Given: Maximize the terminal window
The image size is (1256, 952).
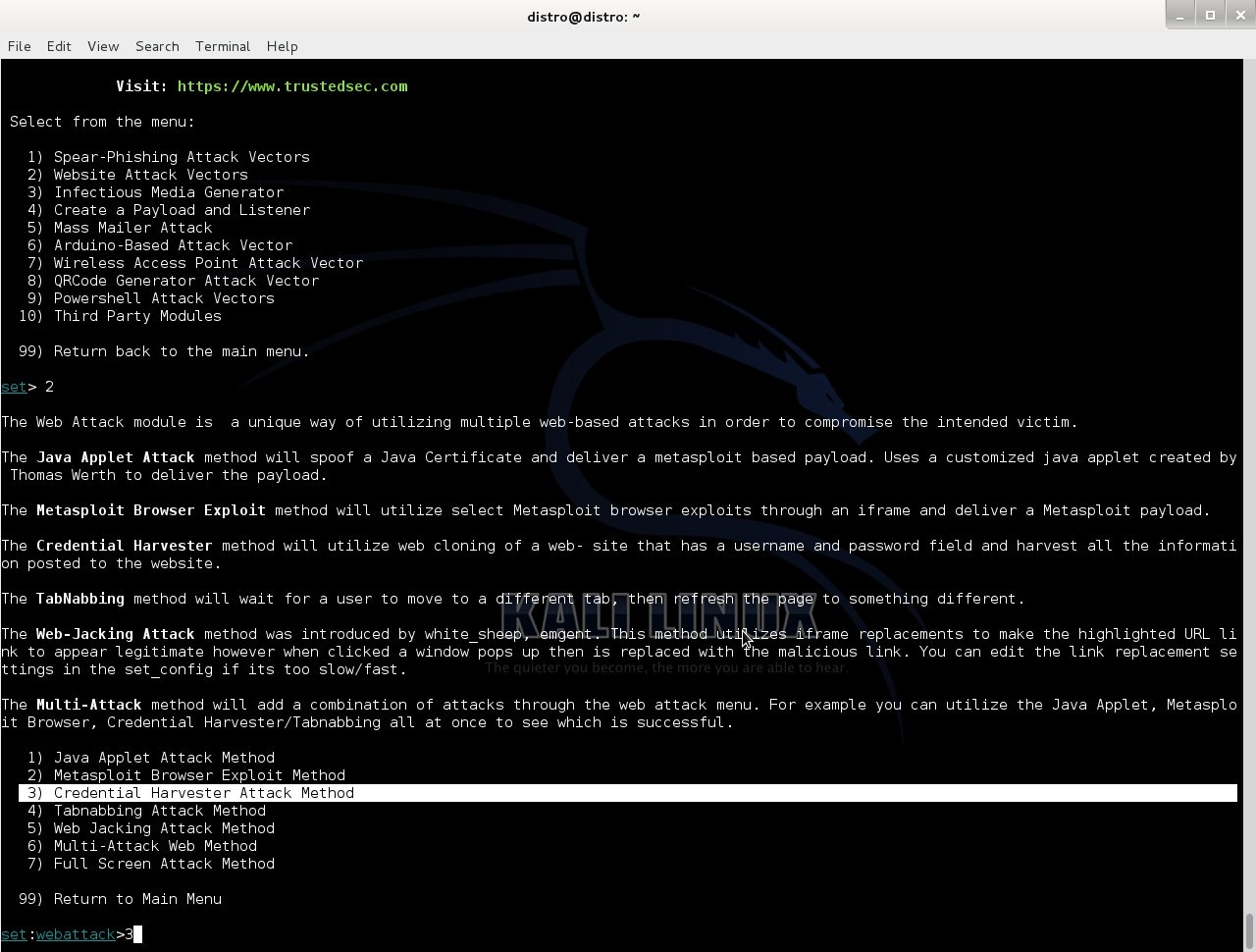Looking at the screenshot, I should [x=1210, y=15].
